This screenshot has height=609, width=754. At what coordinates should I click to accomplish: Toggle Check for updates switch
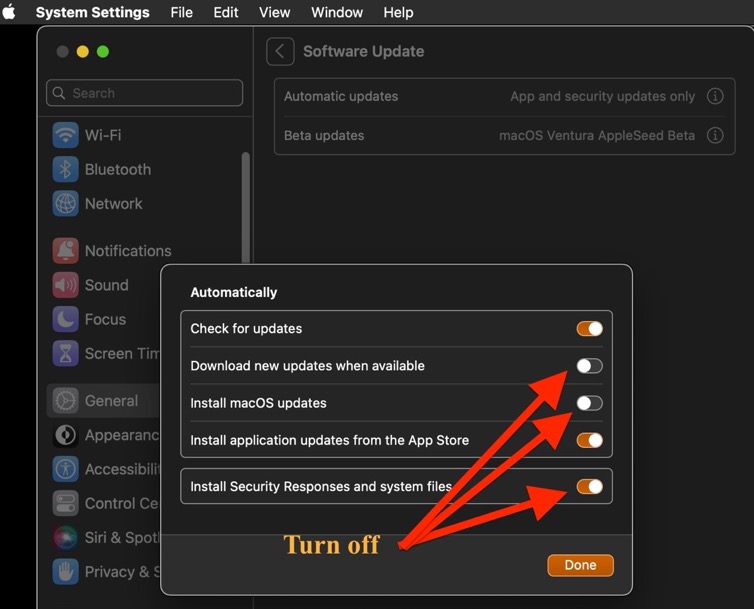tap(590, 329)
